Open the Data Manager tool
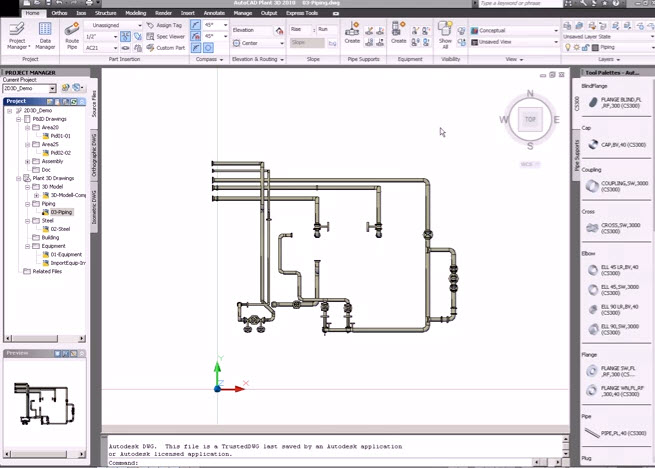655x468 pixels. point(45,36)
